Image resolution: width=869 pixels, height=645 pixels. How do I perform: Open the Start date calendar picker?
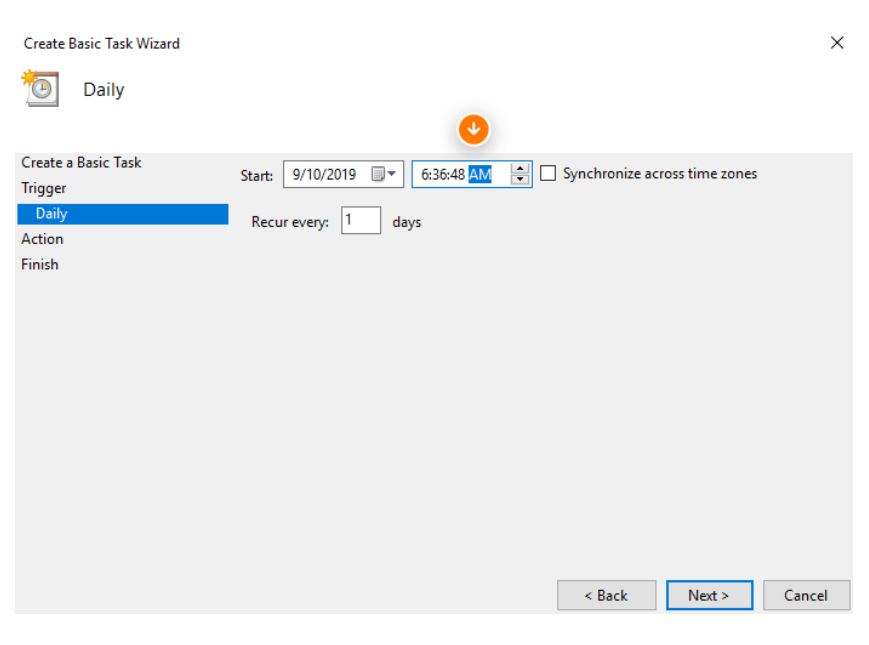(385, 174)
